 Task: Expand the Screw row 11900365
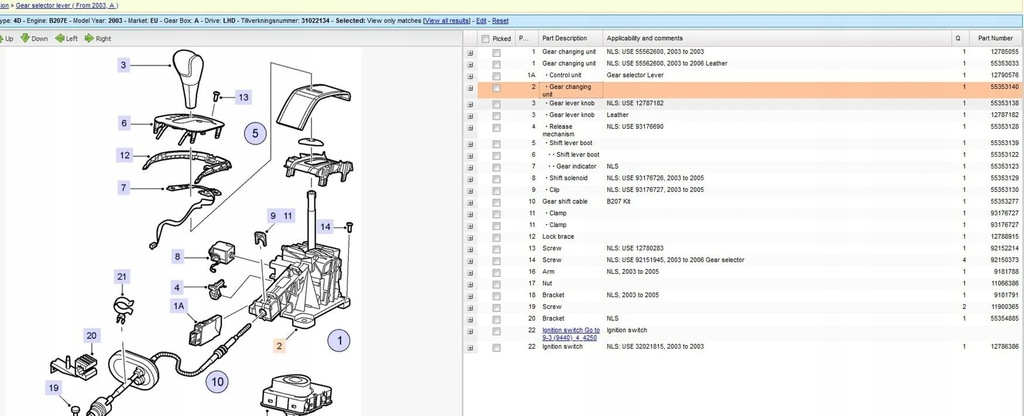[470, 308]
